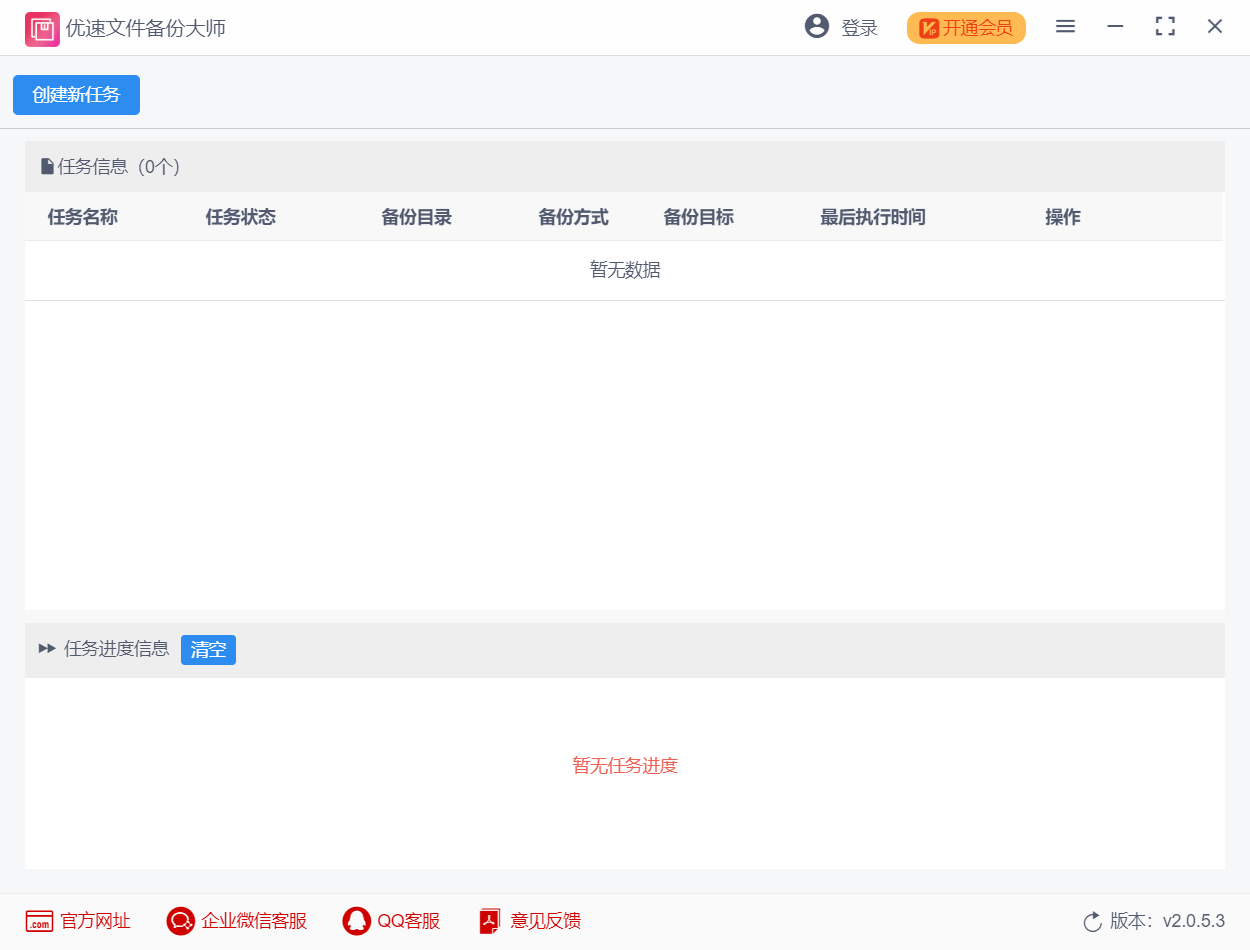Click the 任务名称 column header
The width and height of the screenshot is (1250, 950).
point(83,217)
